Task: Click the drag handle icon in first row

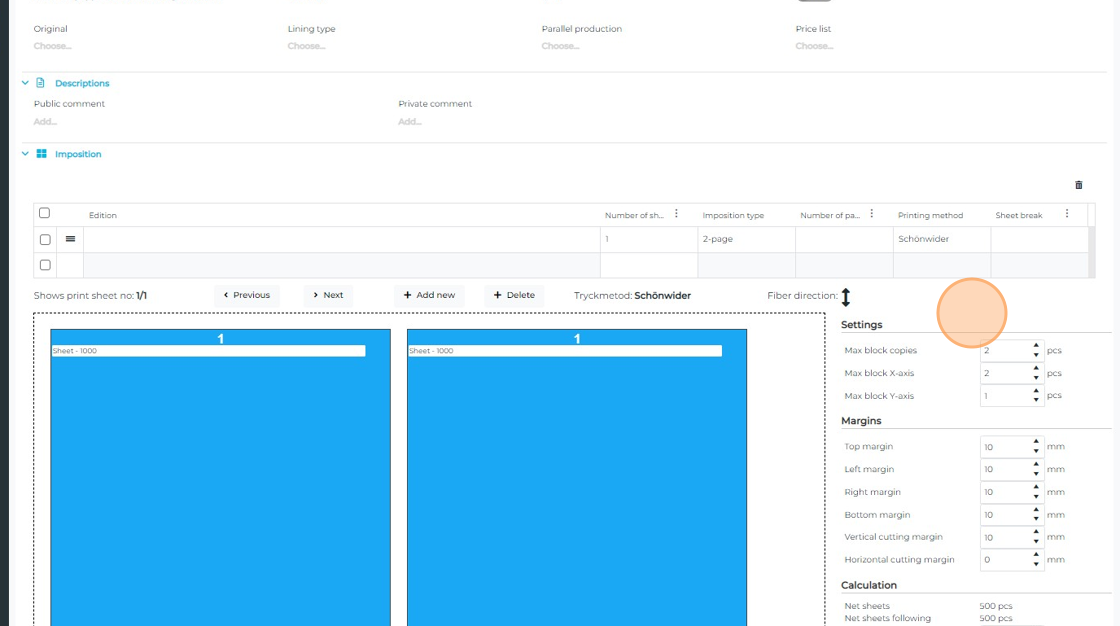Action: coord(70,240)
